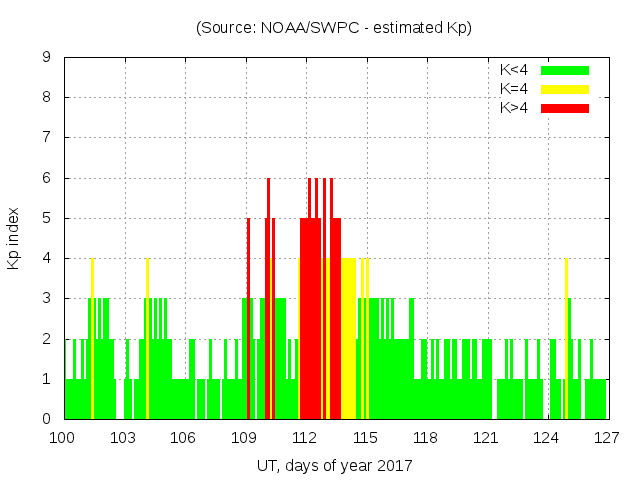The height and width of the screenshot is (480, 640).
Task: Click the green K<4 legend swatch
Action: (565, 70)
